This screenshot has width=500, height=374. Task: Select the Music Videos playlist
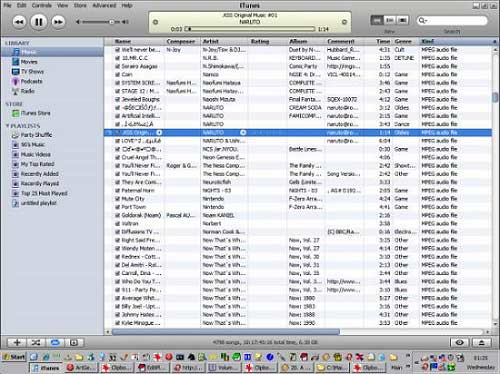pos(35,154)
